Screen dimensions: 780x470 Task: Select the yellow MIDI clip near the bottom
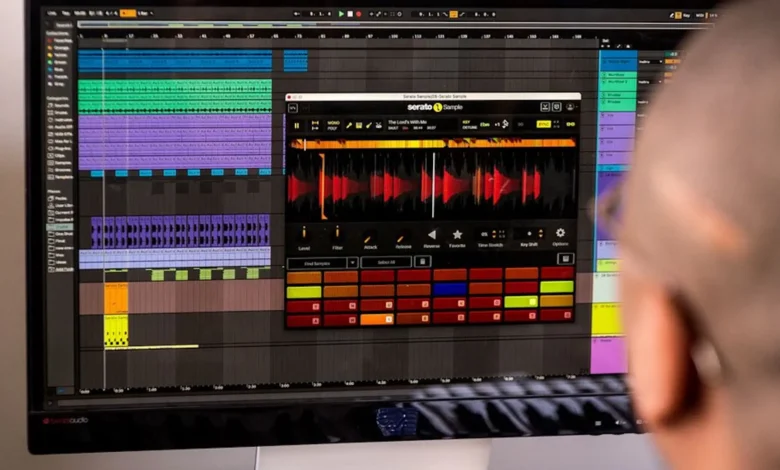point(116,331)
